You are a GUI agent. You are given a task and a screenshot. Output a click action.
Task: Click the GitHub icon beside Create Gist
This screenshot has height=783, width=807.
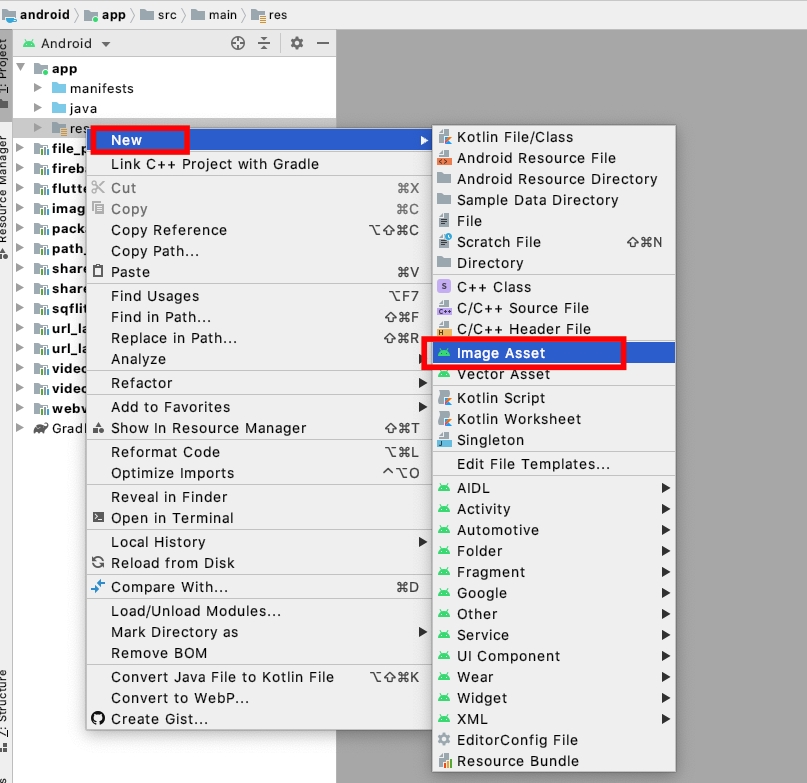(98, 719)
